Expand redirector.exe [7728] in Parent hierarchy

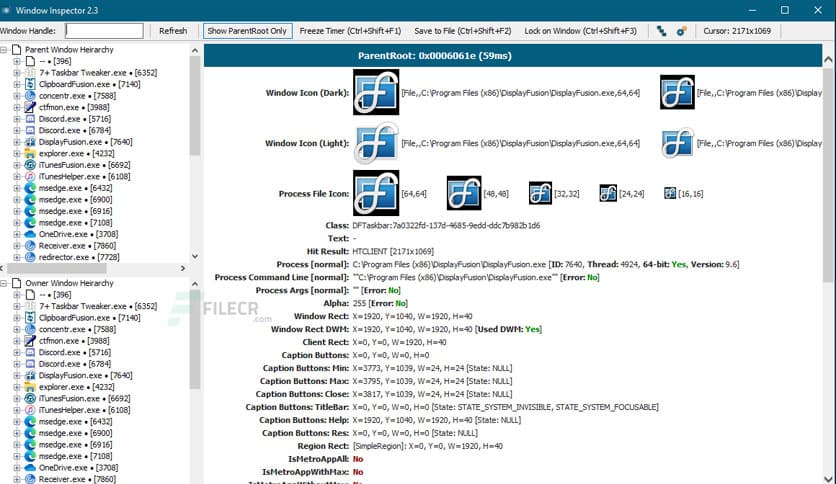click(17, 257)
